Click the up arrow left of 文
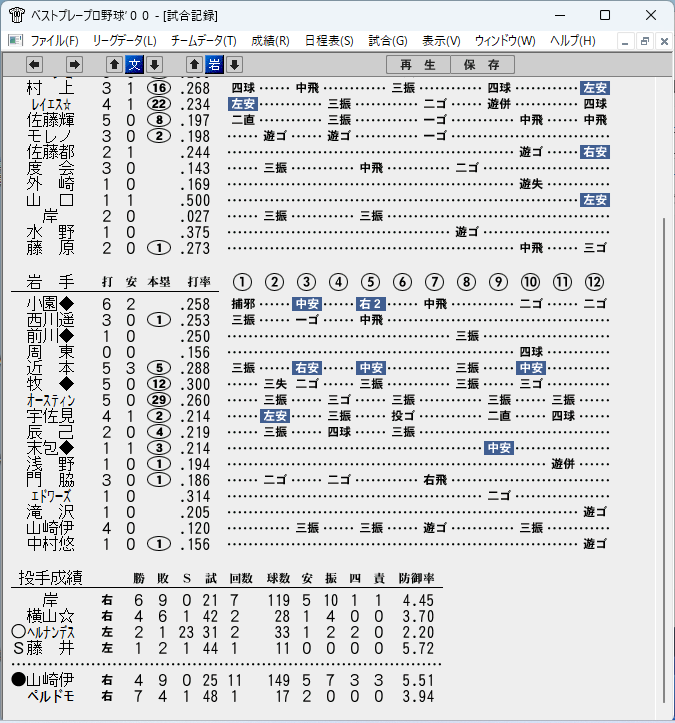 [115, 65]
